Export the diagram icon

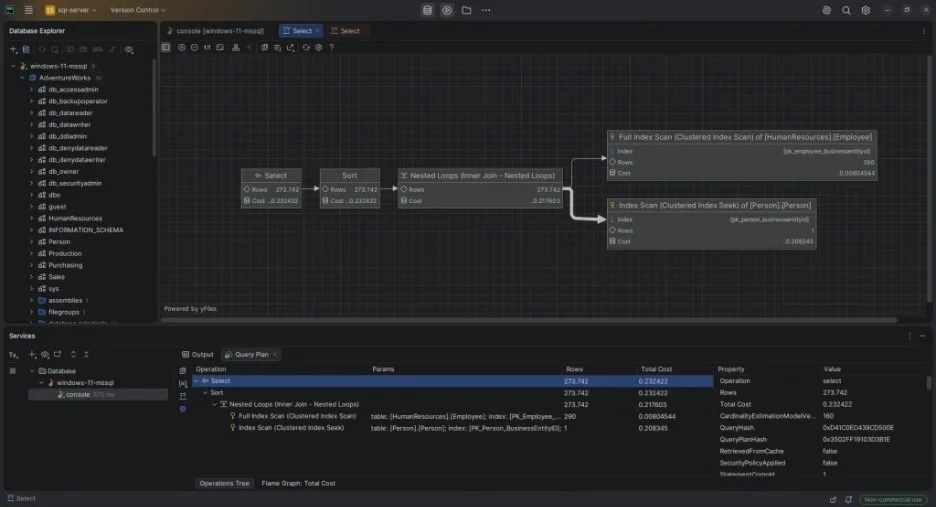[291, 47]
